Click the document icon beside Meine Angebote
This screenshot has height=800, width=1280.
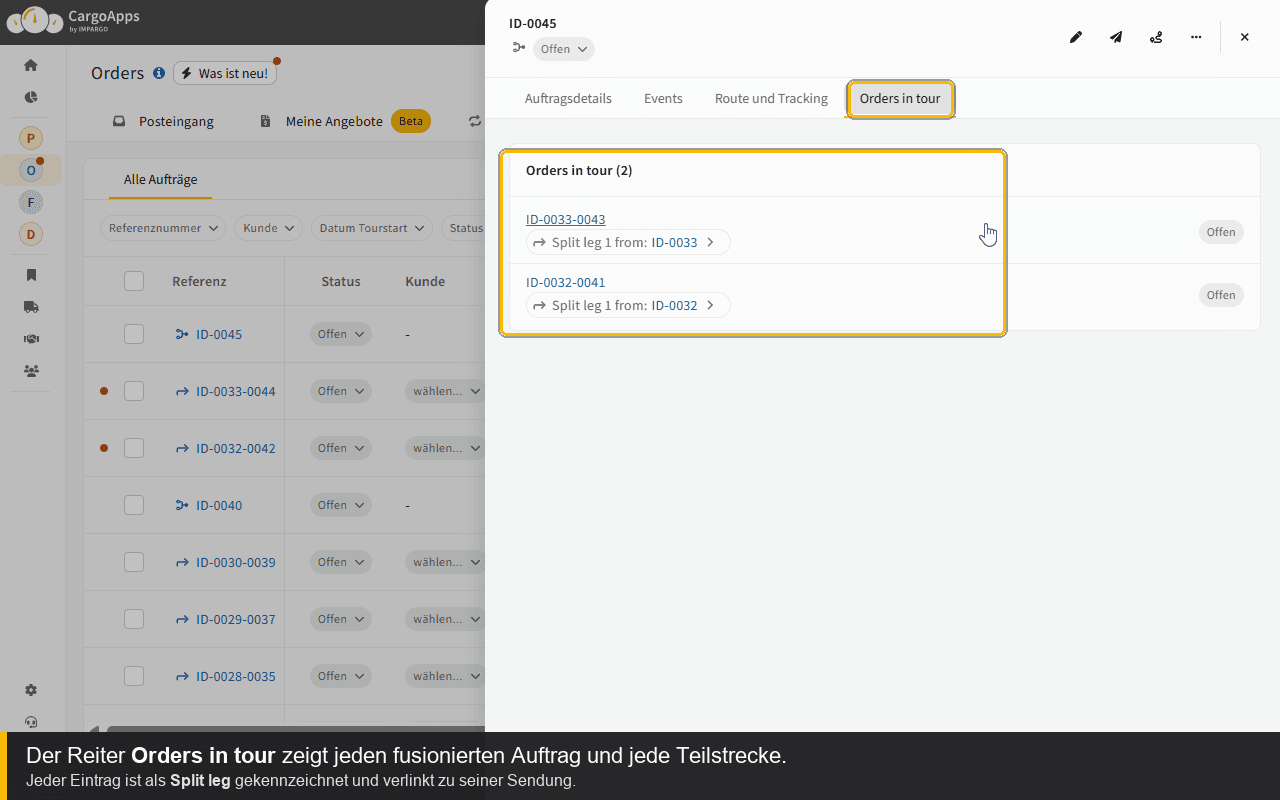tap(265, 121)
